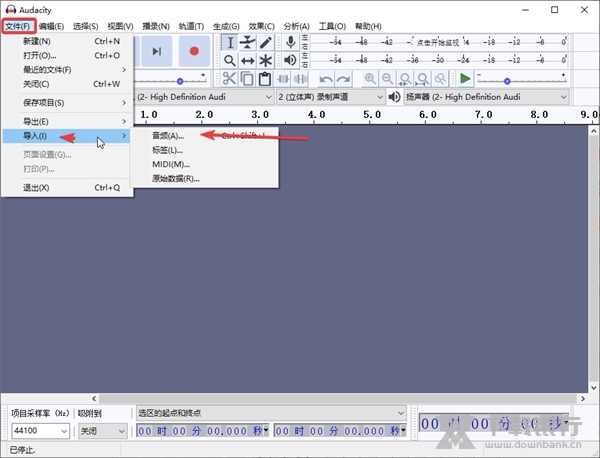The height and width of the screenshot is (458, 600).
Task: Click the recording level meter to start monitoring
Action: pyautogui.click(x=438, y=42)
